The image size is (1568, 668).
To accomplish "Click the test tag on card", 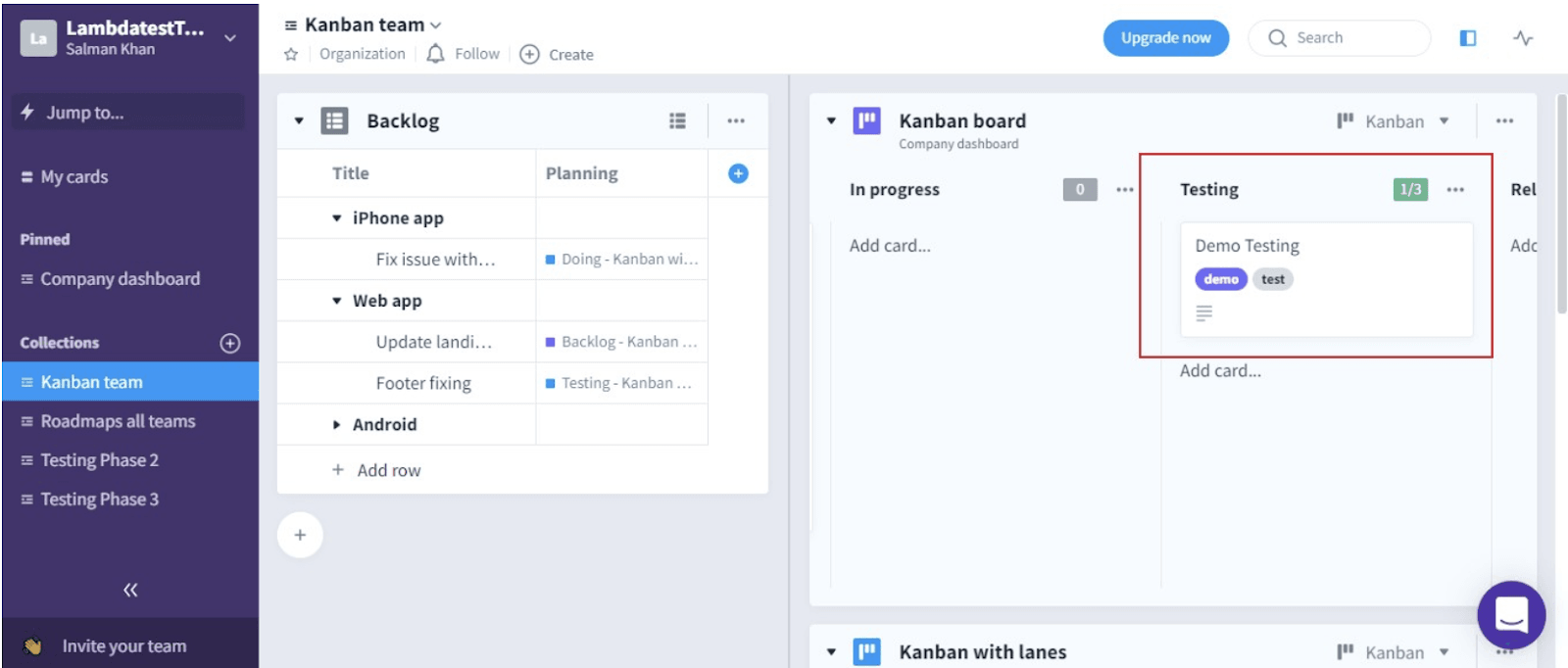I will click(1273, 279).
